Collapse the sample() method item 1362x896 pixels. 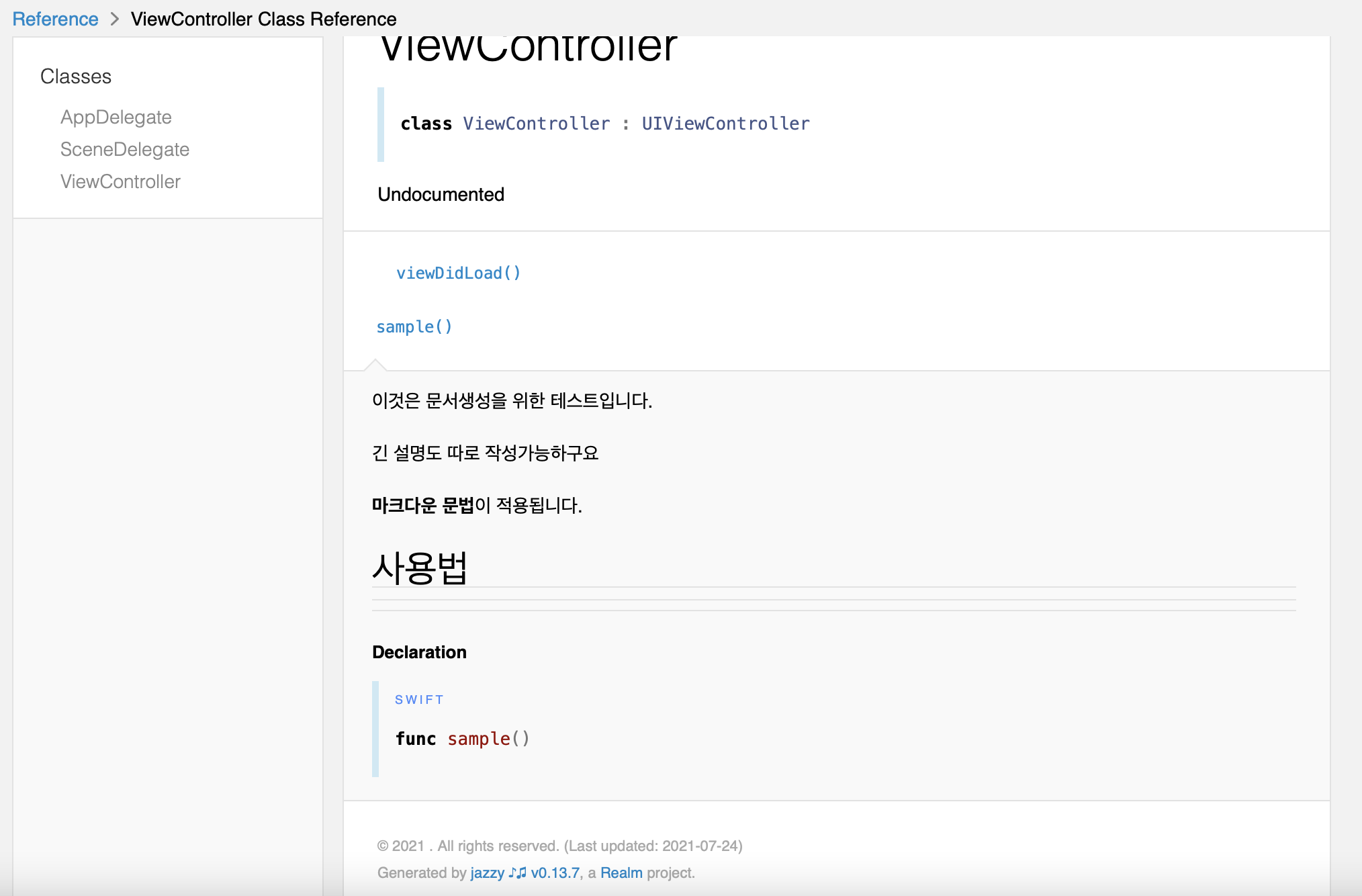[x=414, y=326]
